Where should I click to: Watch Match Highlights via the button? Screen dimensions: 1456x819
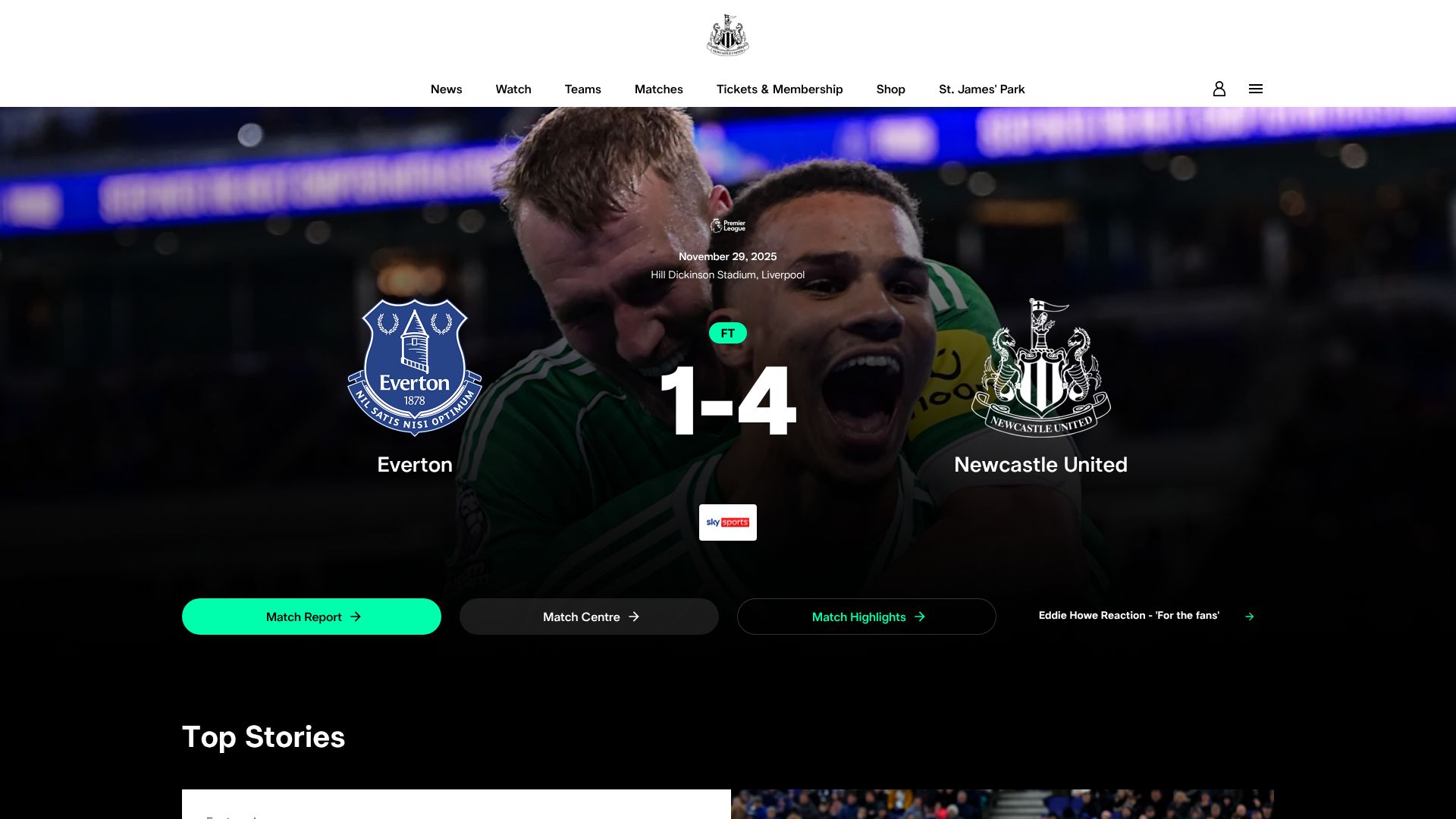pyautogui.click(x=867, y=617)
